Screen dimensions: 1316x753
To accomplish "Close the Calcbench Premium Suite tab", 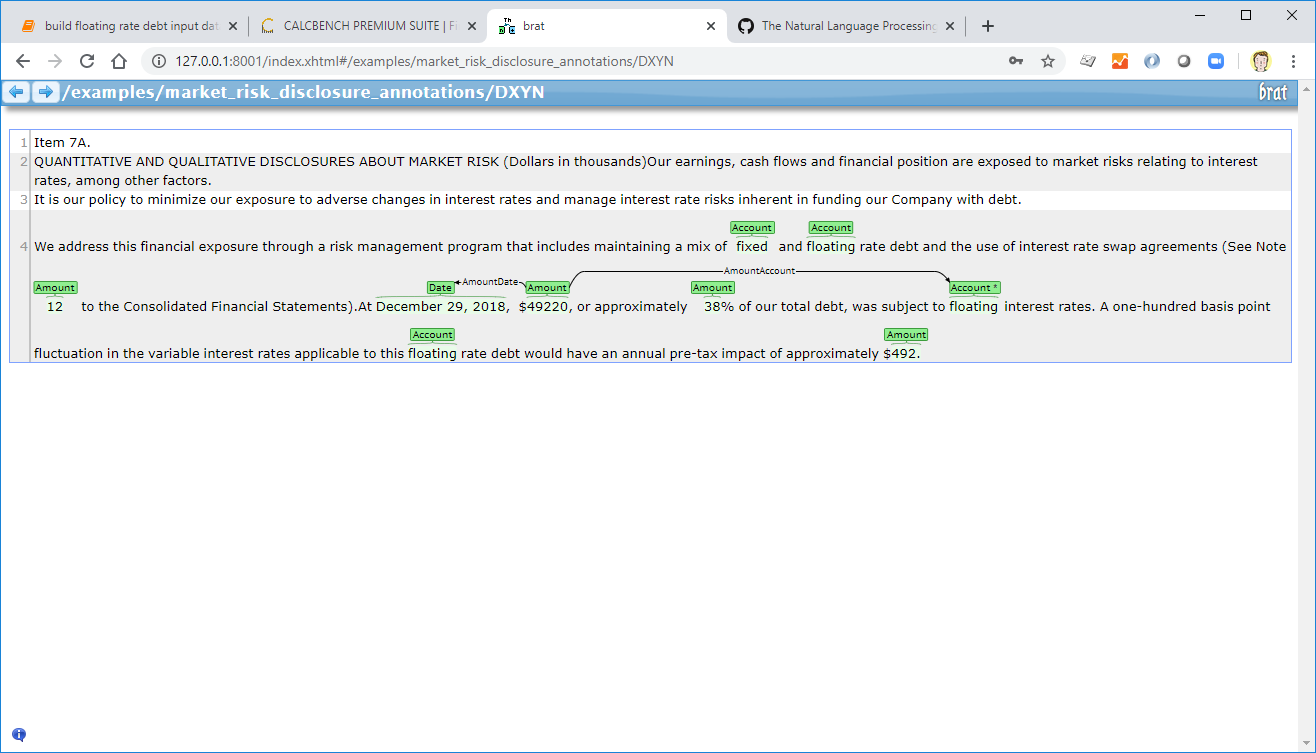I will [471, 26].
